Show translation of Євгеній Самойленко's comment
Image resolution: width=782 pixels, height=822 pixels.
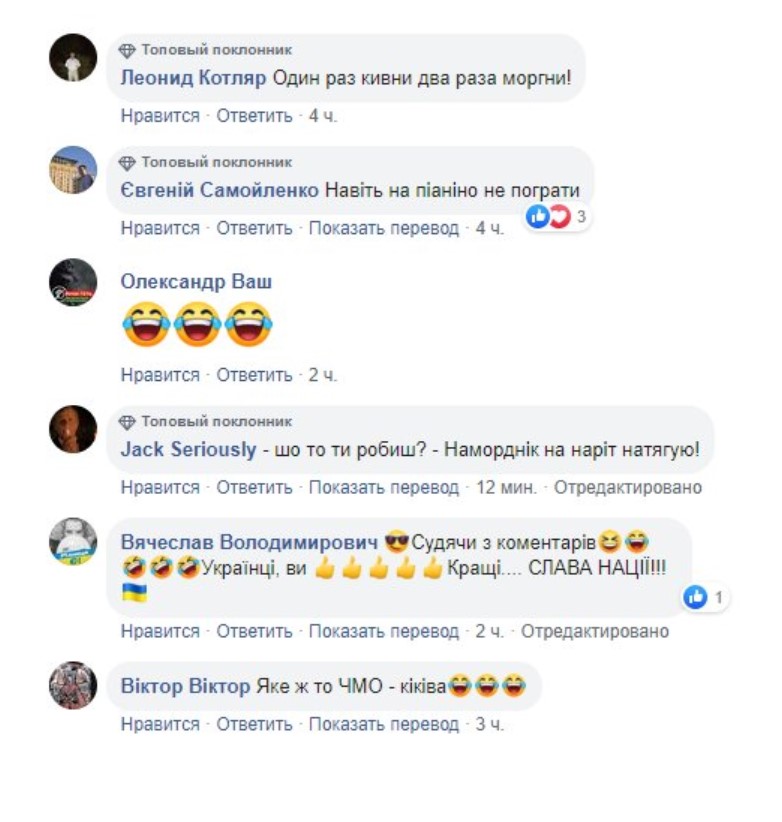tap(384, 229)
